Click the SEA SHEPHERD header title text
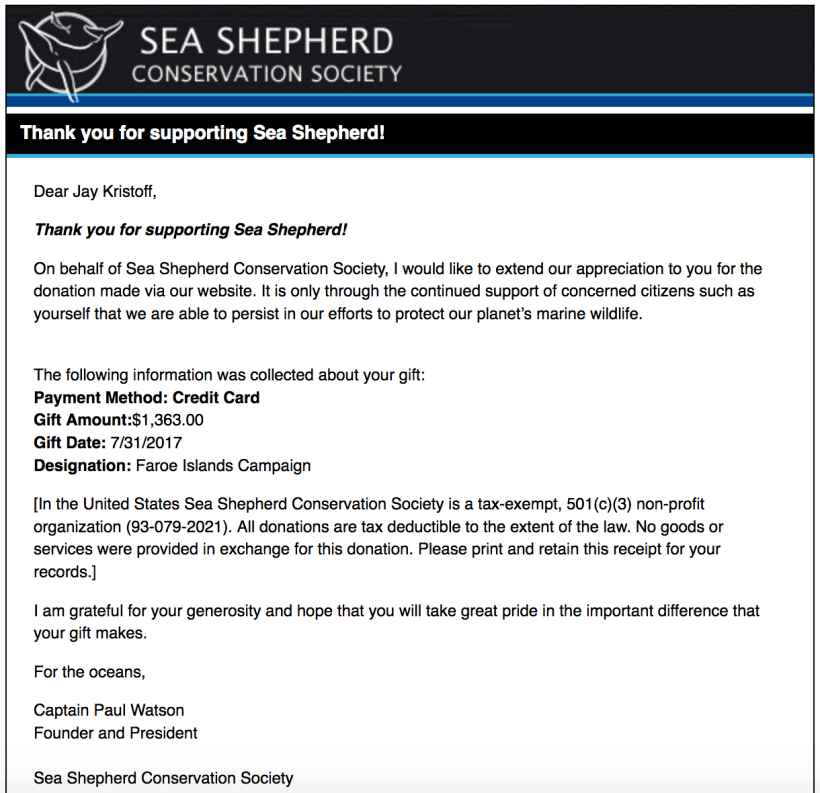Screen dimensions: 820x793 tap(266, 40)
